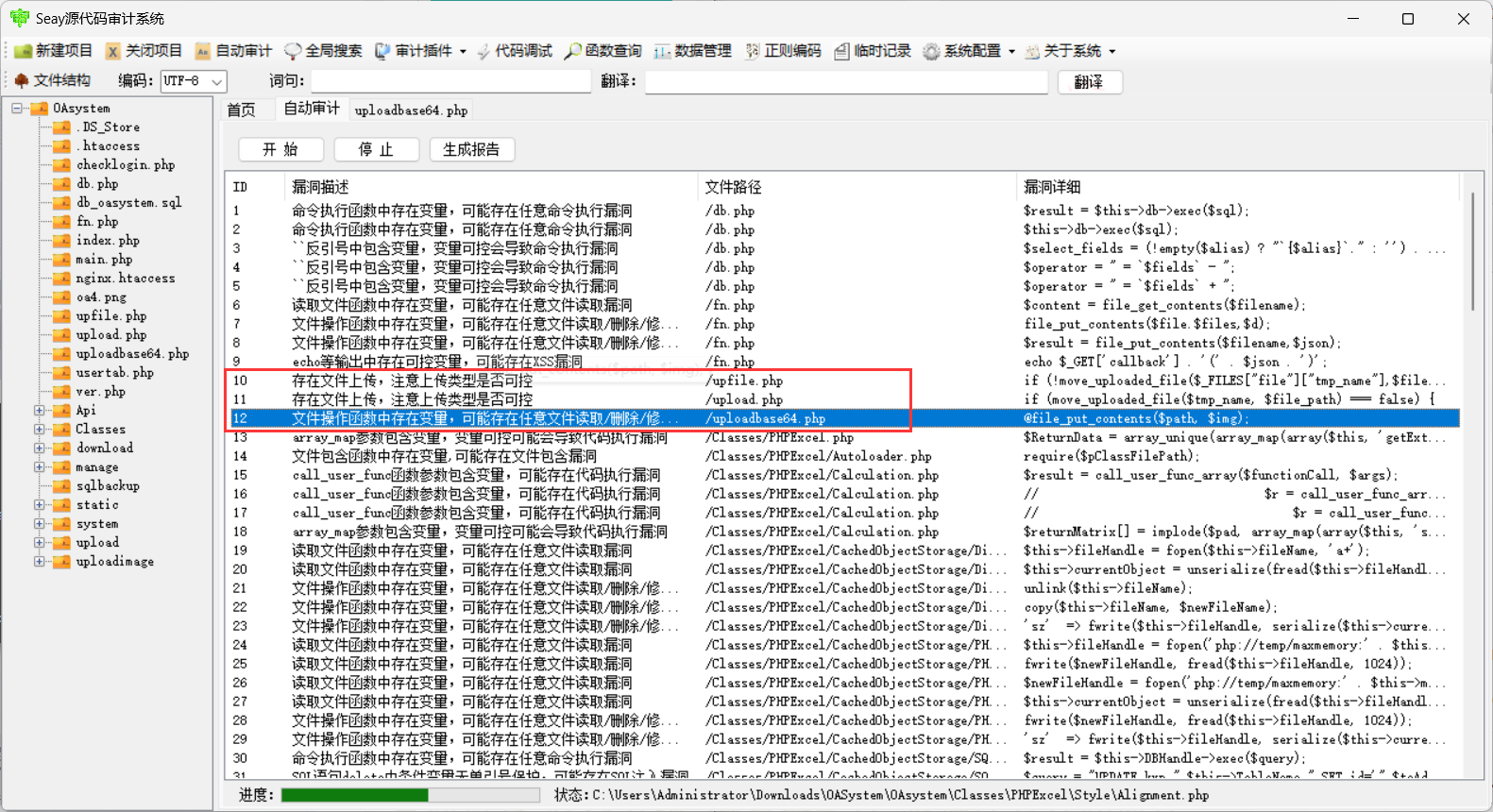Open 全局搜索 global search tool
This screenshot has height=812, width=1493.
tap(293, 51)
